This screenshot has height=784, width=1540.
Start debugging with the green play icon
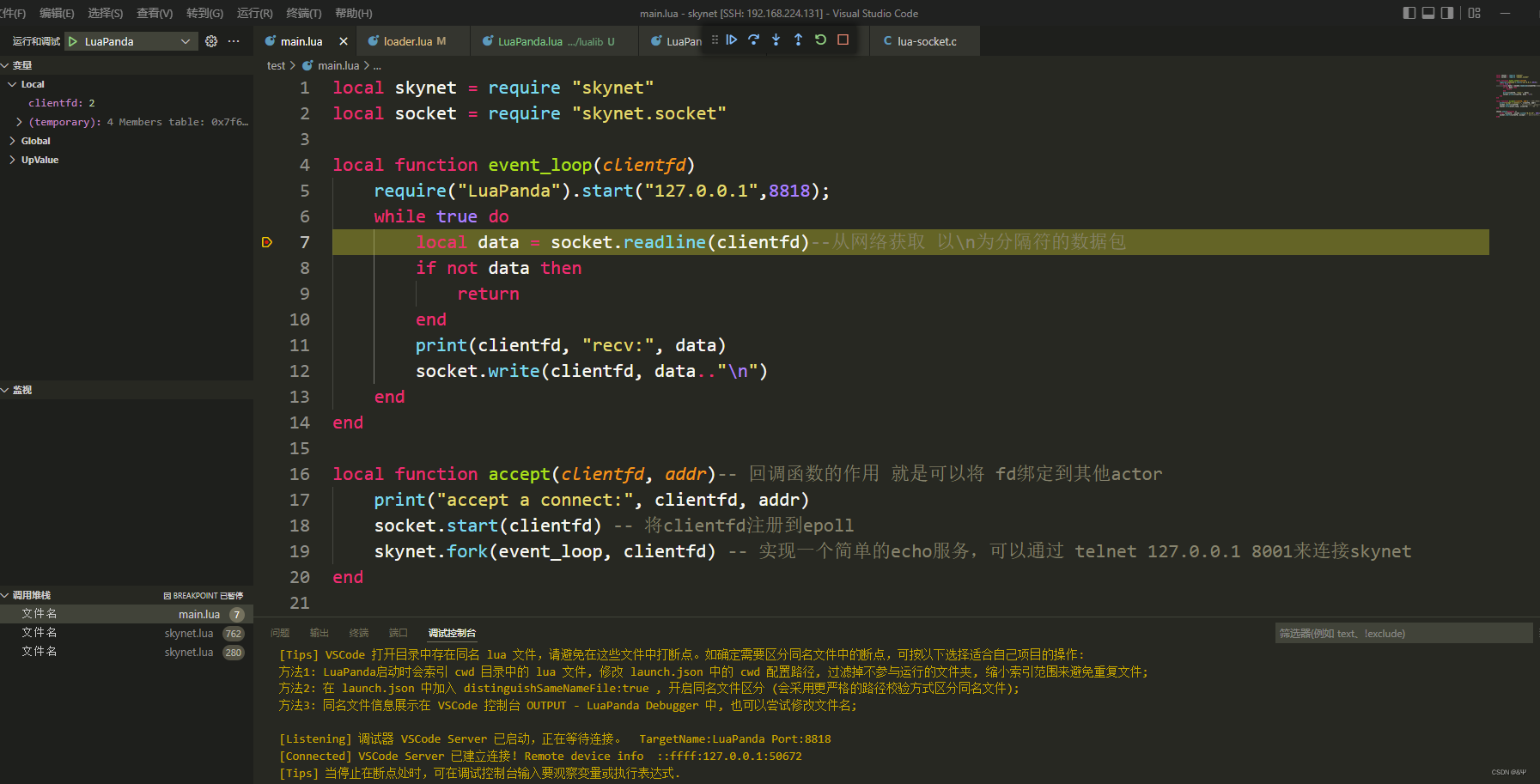click(73, 41)
